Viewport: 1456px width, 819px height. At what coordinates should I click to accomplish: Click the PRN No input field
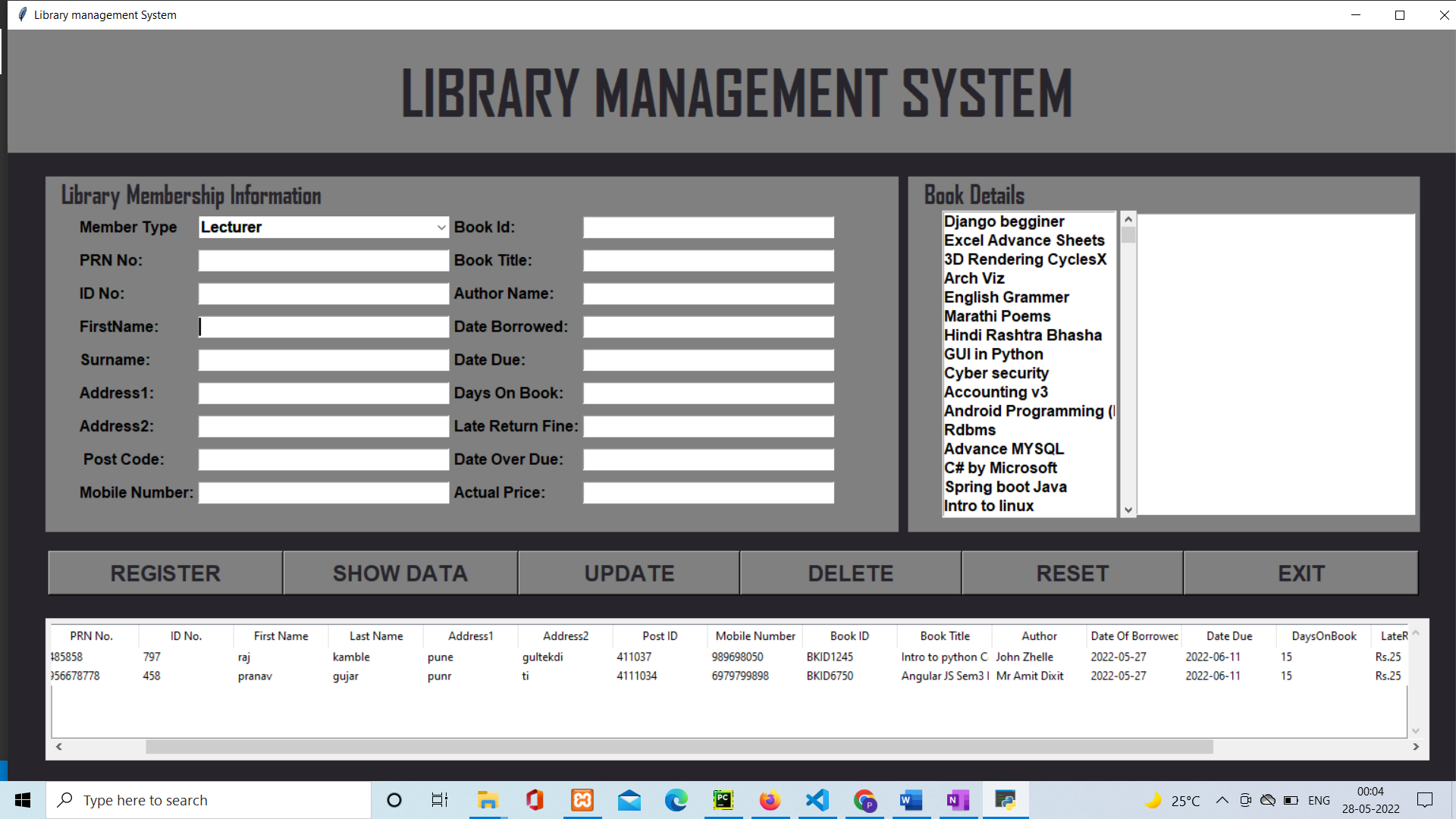(x=324, y=261)
